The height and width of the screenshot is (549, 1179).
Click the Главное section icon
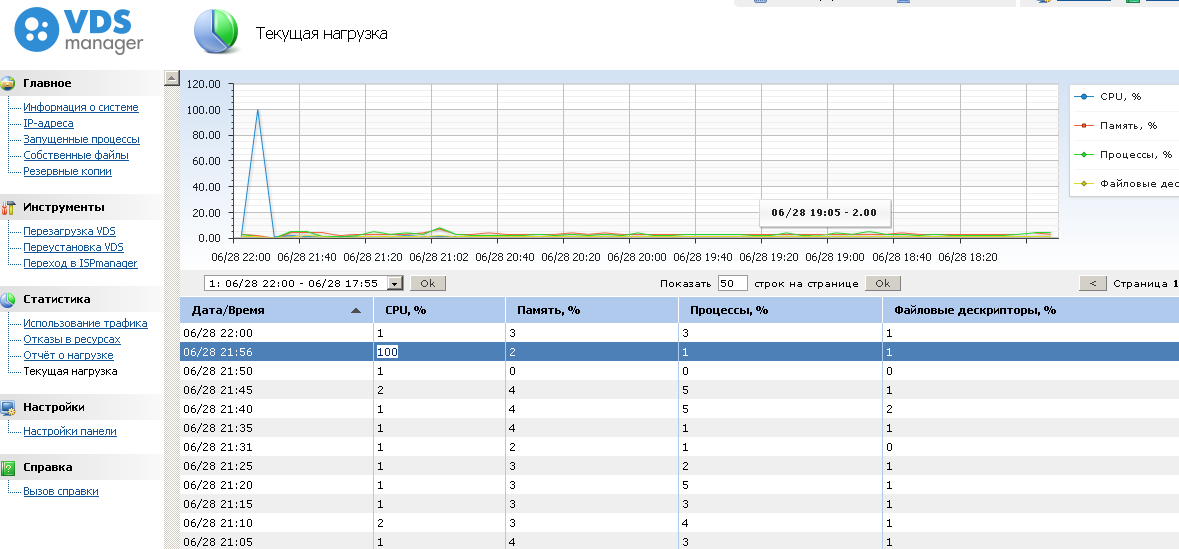tap(8, 83)
